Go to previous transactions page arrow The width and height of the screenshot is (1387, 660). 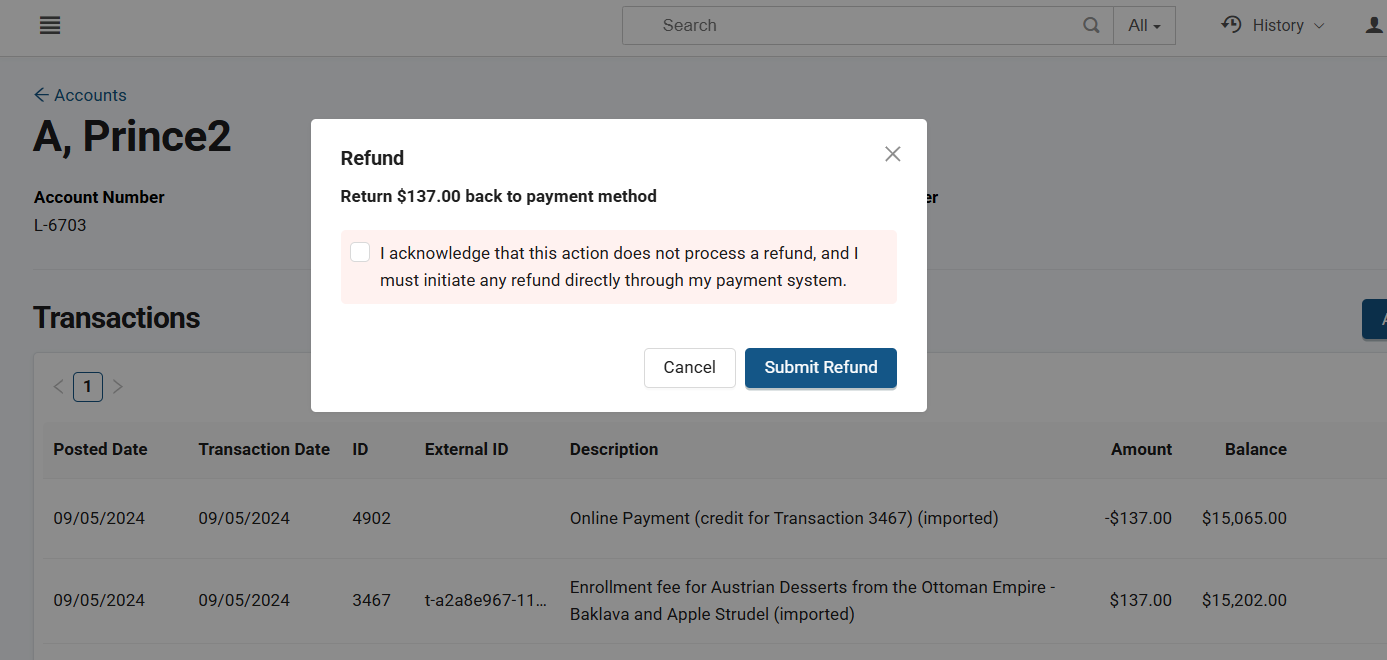point(58,387)
